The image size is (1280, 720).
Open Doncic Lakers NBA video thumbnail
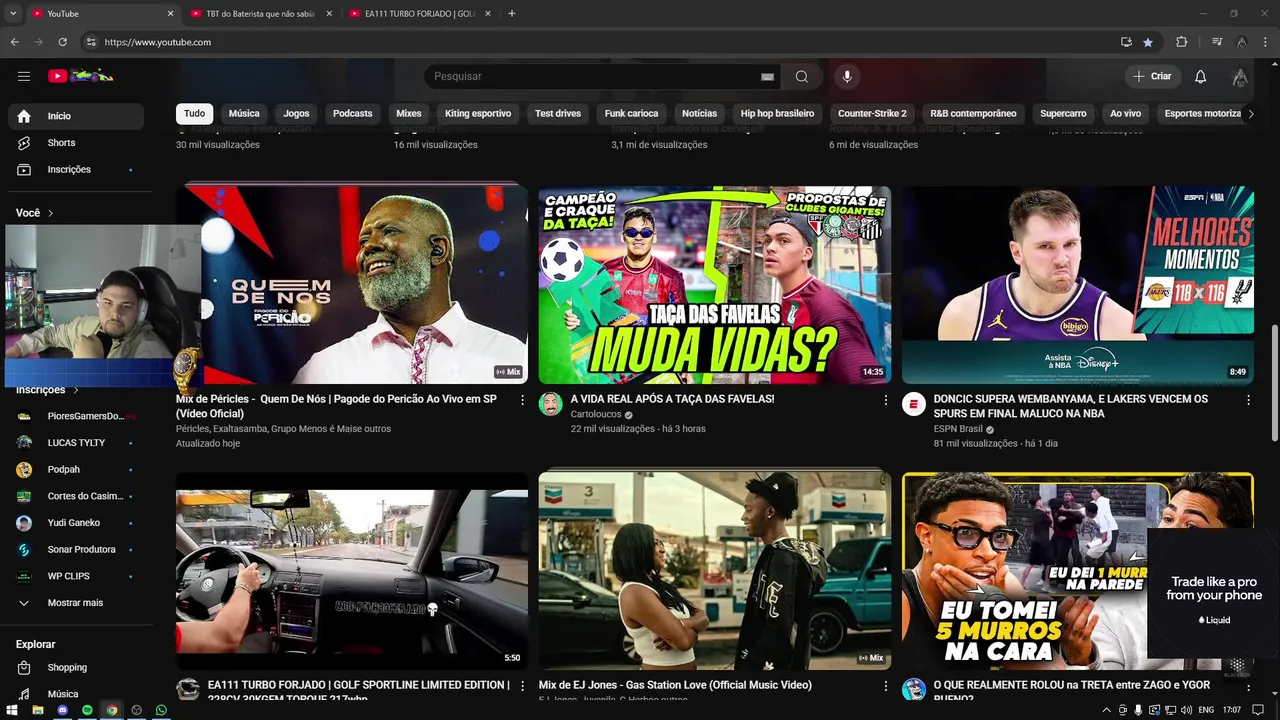pyautogui.click(x=1078, y=285)
